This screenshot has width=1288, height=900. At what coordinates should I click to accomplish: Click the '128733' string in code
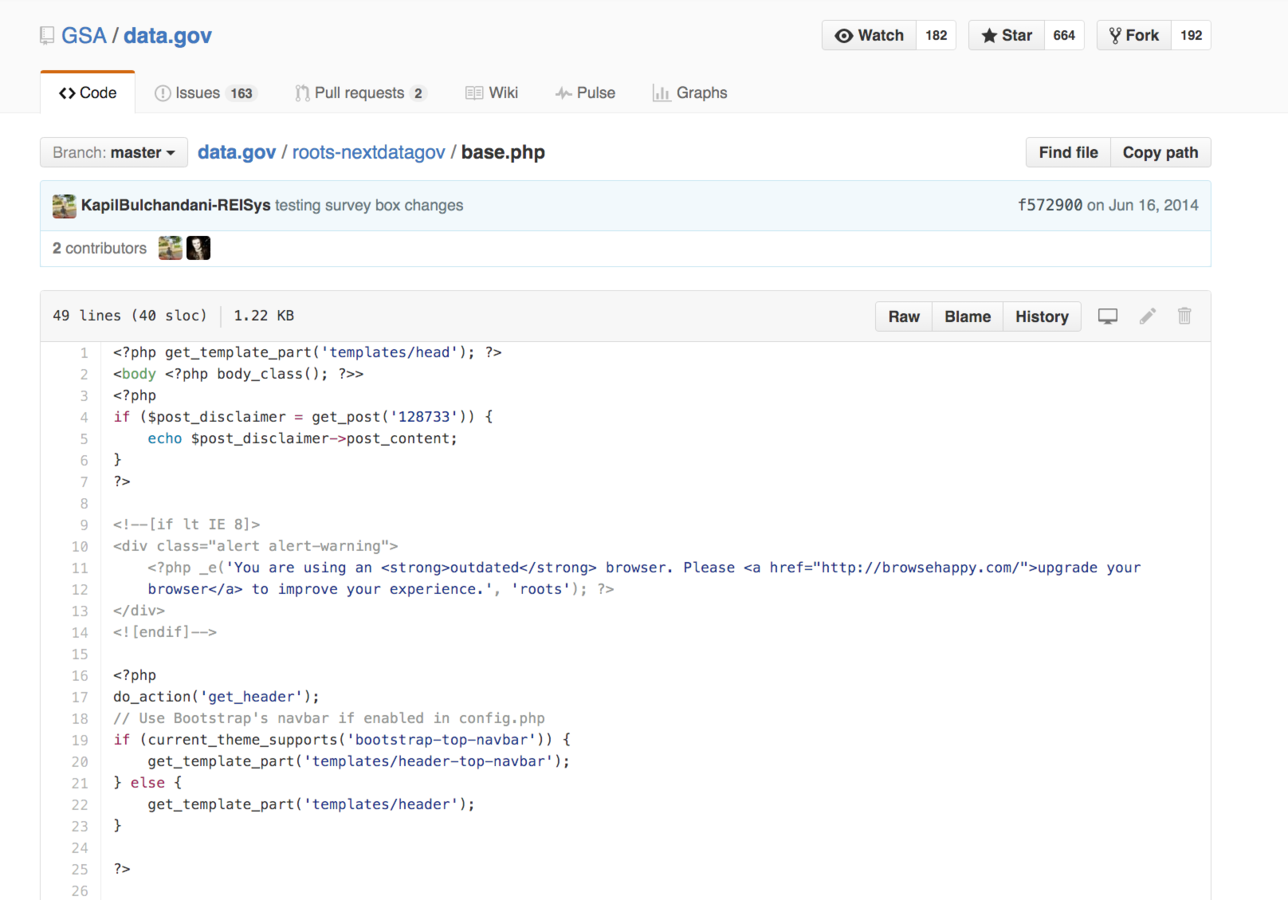(425, 417)
